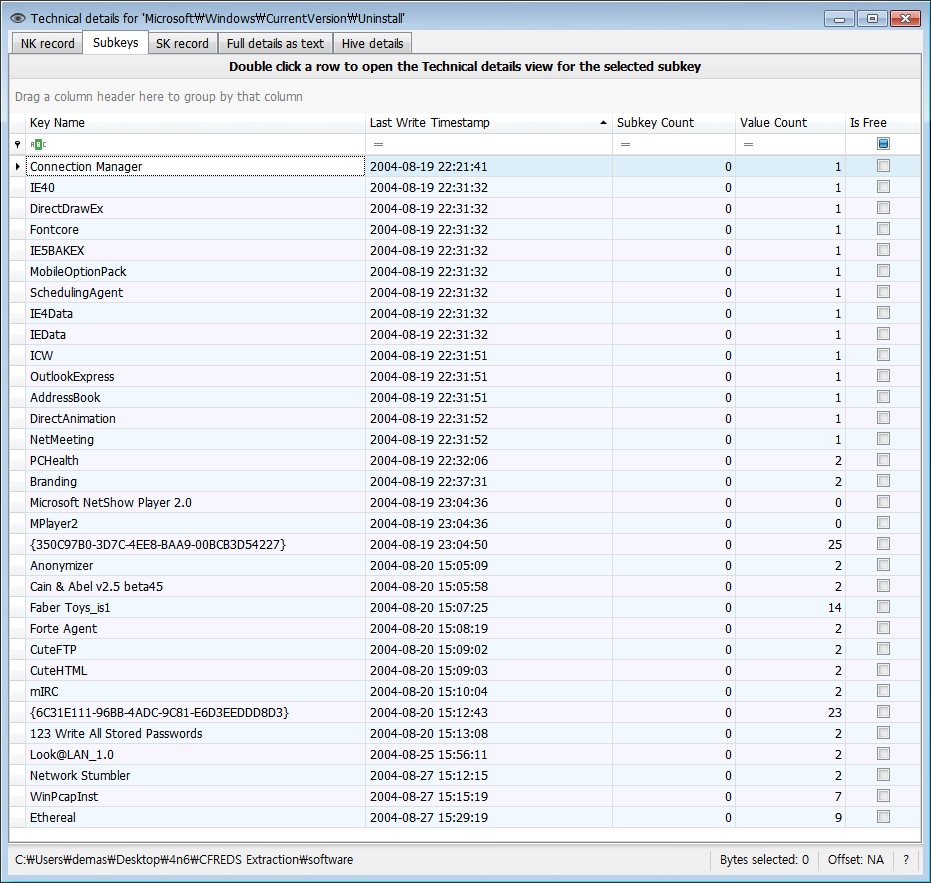Click the Bytes selected status entry
This screenshot has width=931, height=883.
tap(764, 860)
